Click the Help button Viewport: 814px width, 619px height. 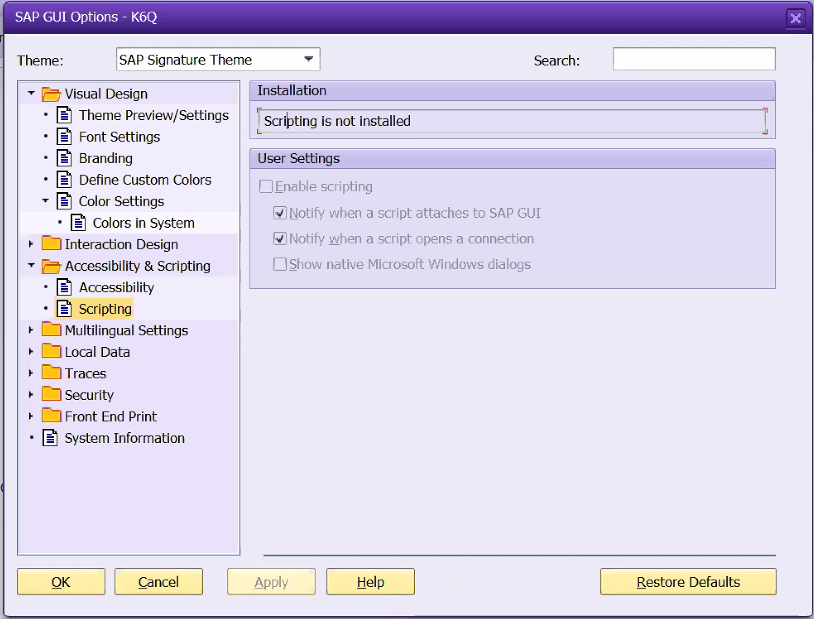pyautogui.click(x=370, y=582)
